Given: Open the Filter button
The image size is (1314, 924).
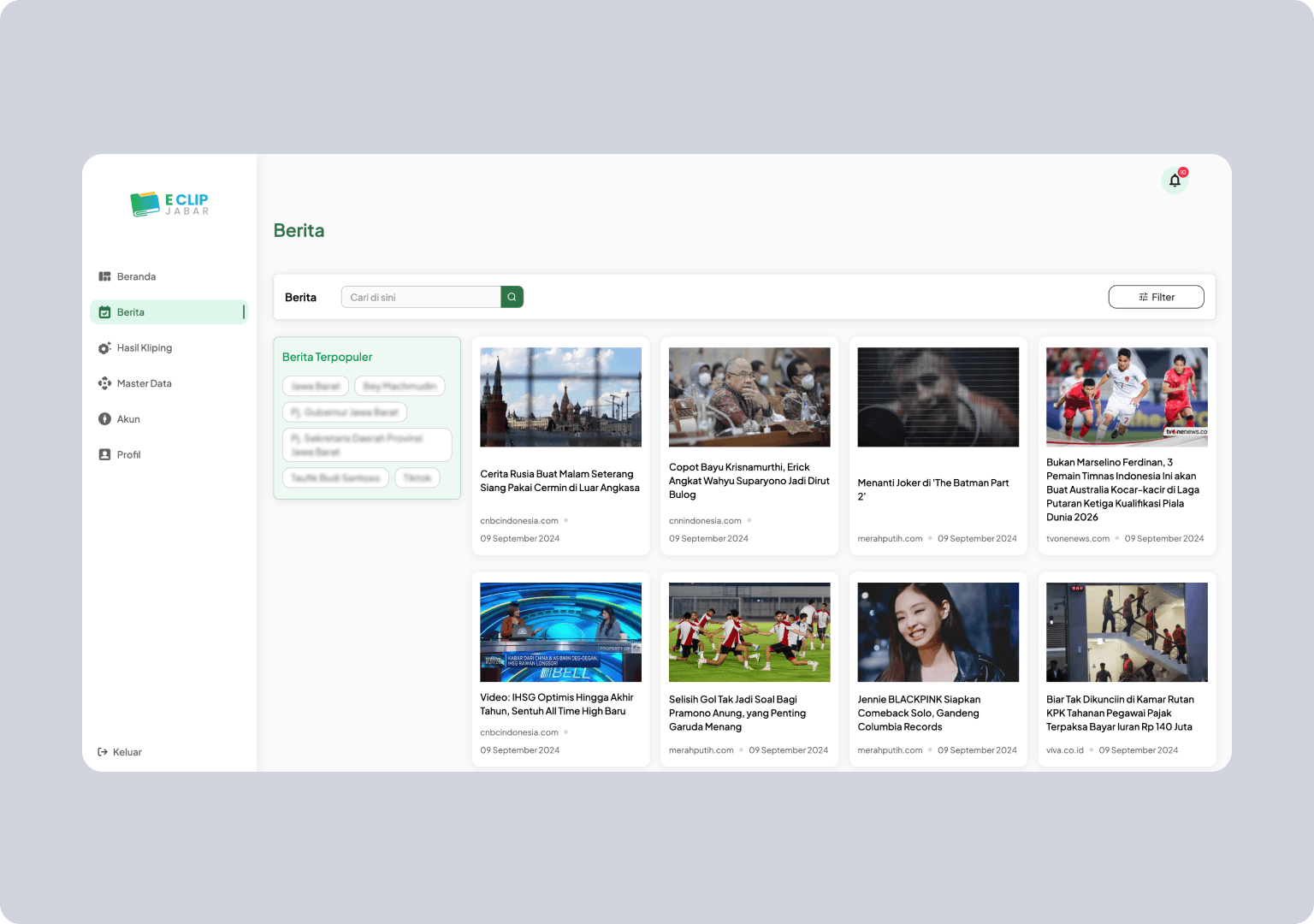Looking at the screenshot, I should tap(1156, 297).
